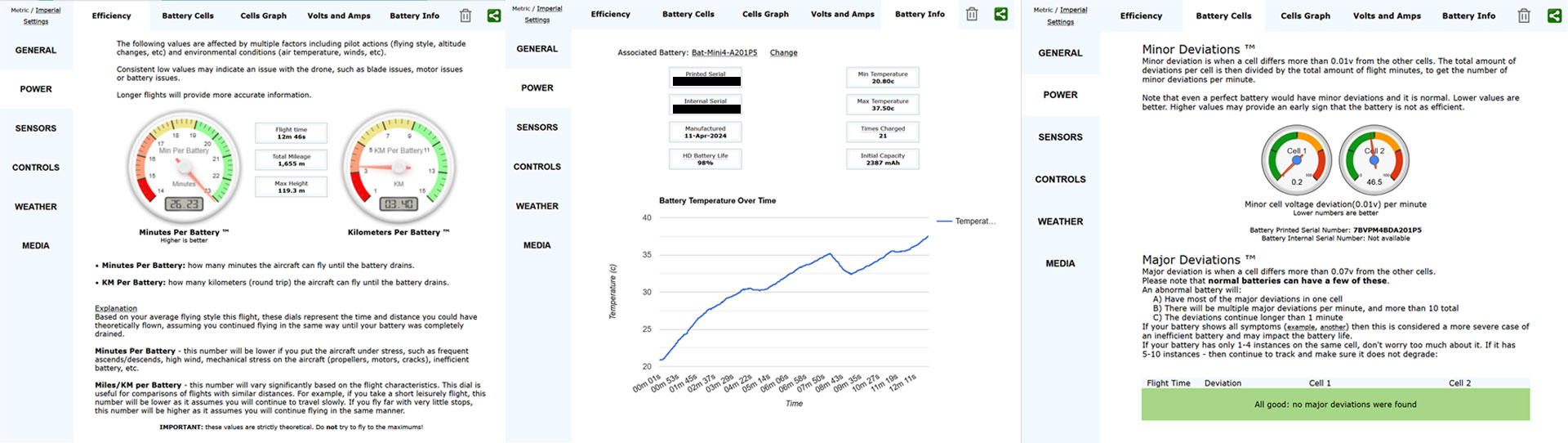Open SENSORS sidebar section in Efficiency panel
Screen dimensions: 1568x443
click(x=36, y=128)
